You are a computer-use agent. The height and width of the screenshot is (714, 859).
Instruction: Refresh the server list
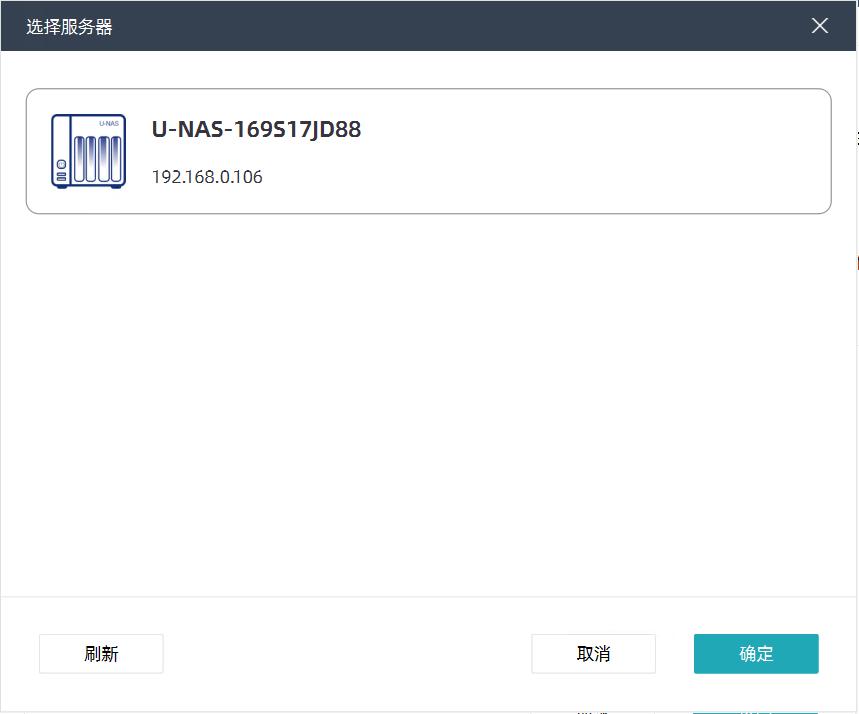click(x=101, y=654)
